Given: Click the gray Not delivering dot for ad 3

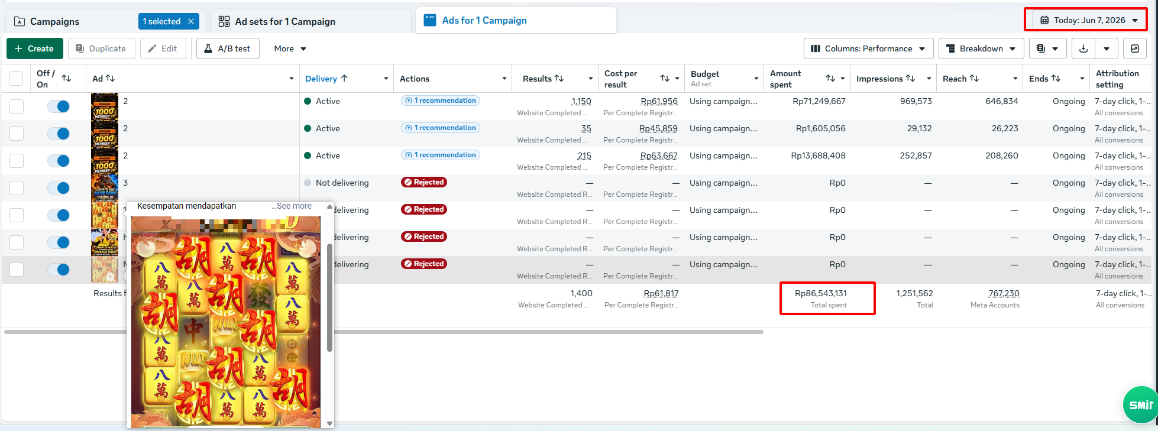Looking at the screenshot, I should tap(307, 183).
